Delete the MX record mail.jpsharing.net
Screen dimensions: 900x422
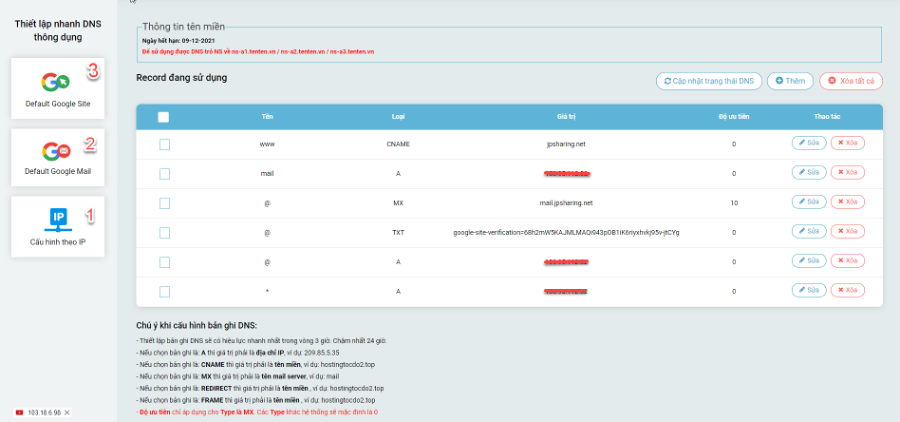click(848, 202)
